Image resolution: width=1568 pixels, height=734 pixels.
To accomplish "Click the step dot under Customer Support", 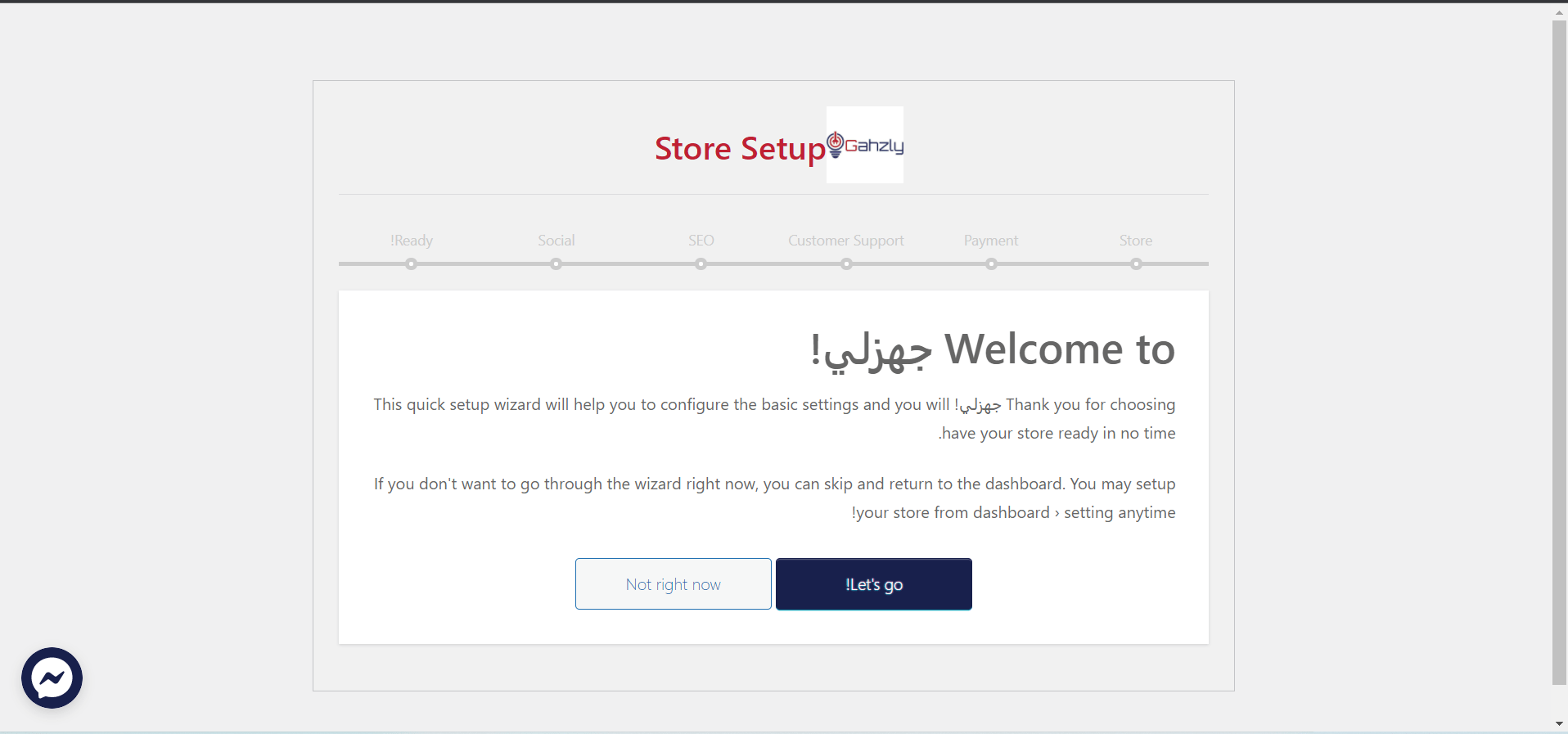I will tap(846, 264).
